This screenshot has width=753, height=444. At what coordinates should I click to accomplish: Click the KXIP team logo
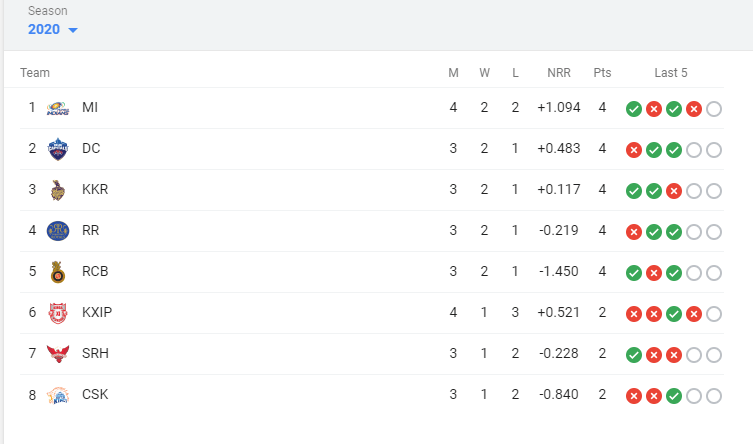pyautogui.click(x=58, y=313)
